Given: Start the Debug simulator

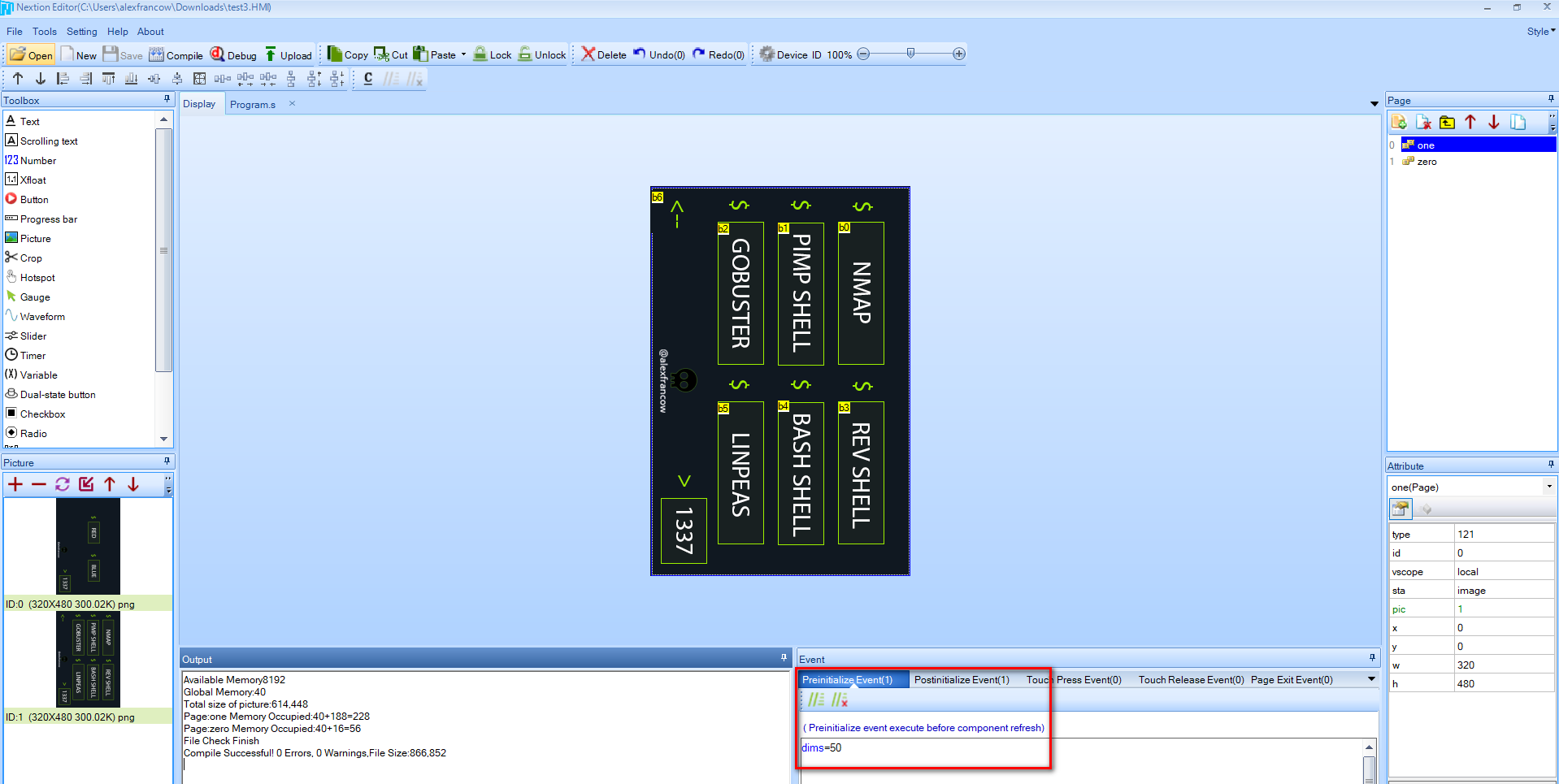Looking at the screenshot, I should pos(233,54).
